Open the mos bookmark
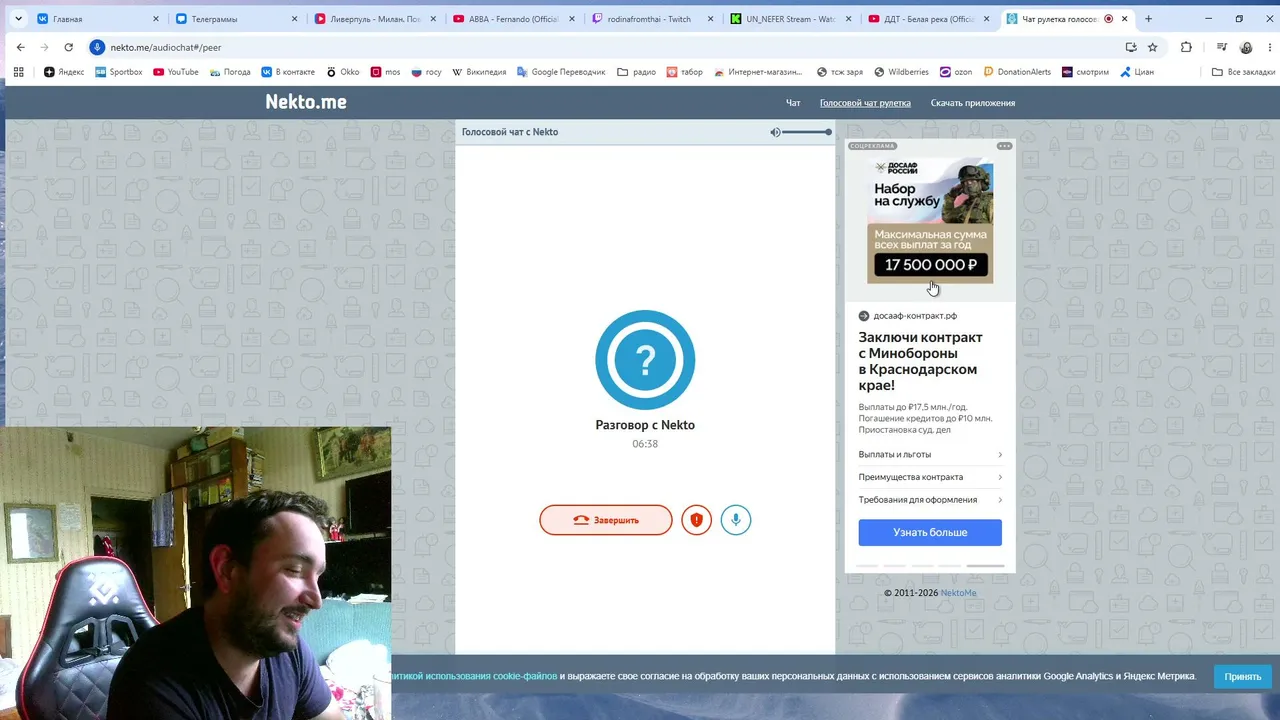1280x720 pixels. click(x=385, y=72)
